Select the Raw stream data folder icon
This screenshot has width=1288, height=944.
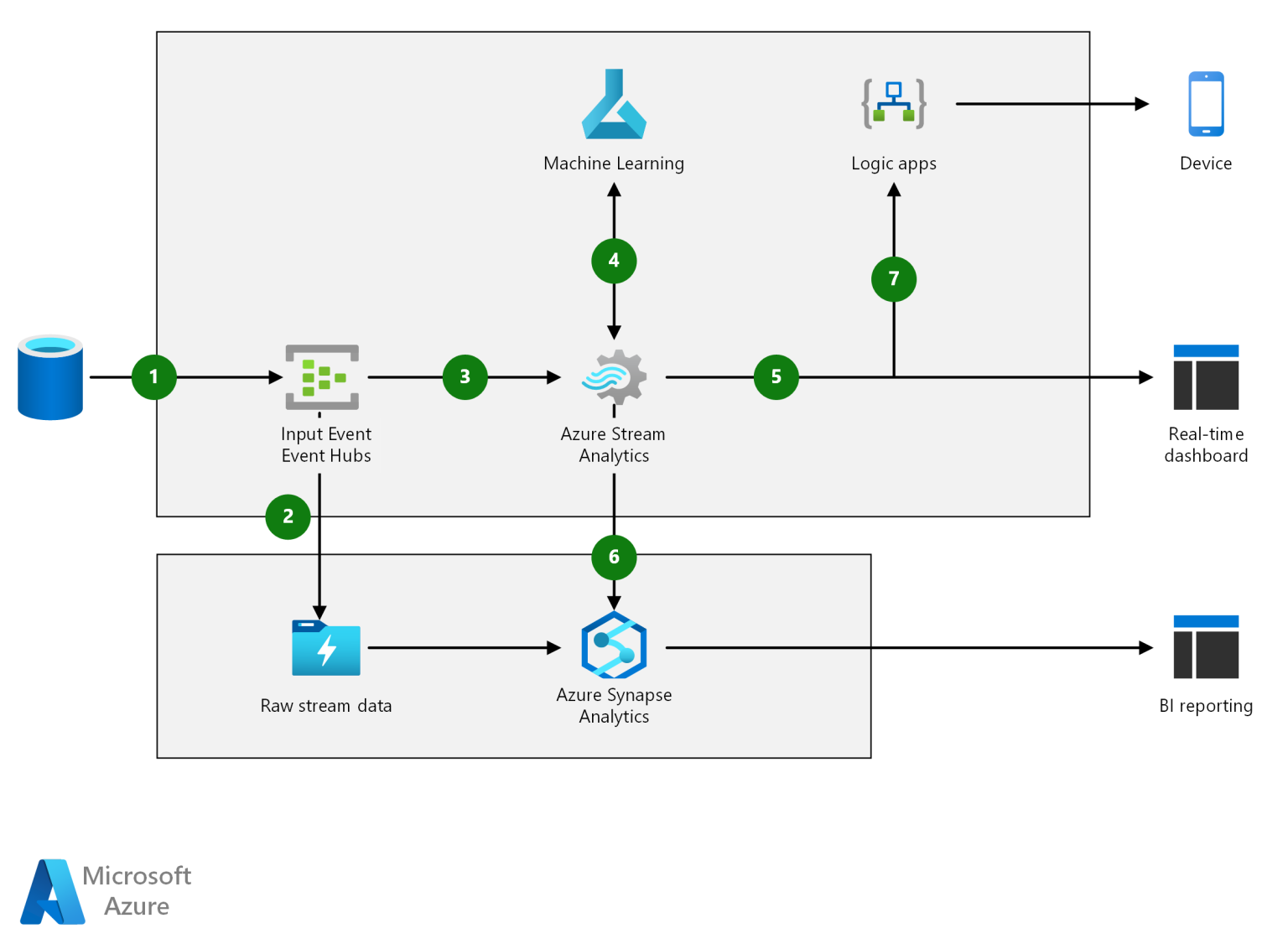(326, 648)
